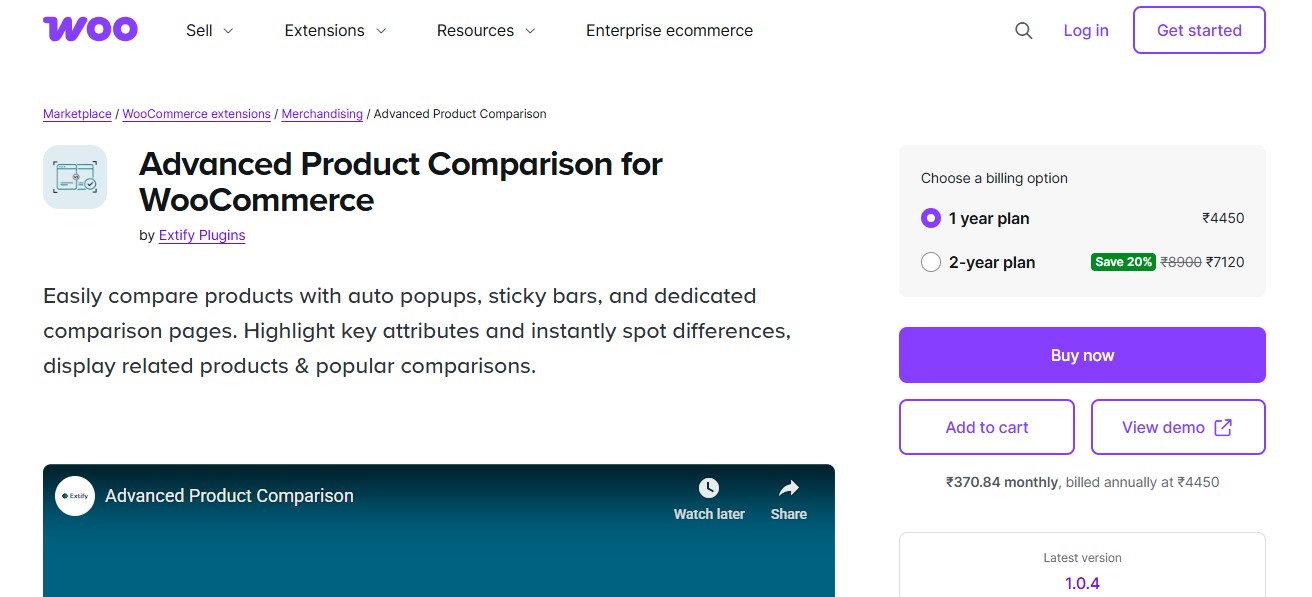Click the Watch later icon on the video

[709, 489]
